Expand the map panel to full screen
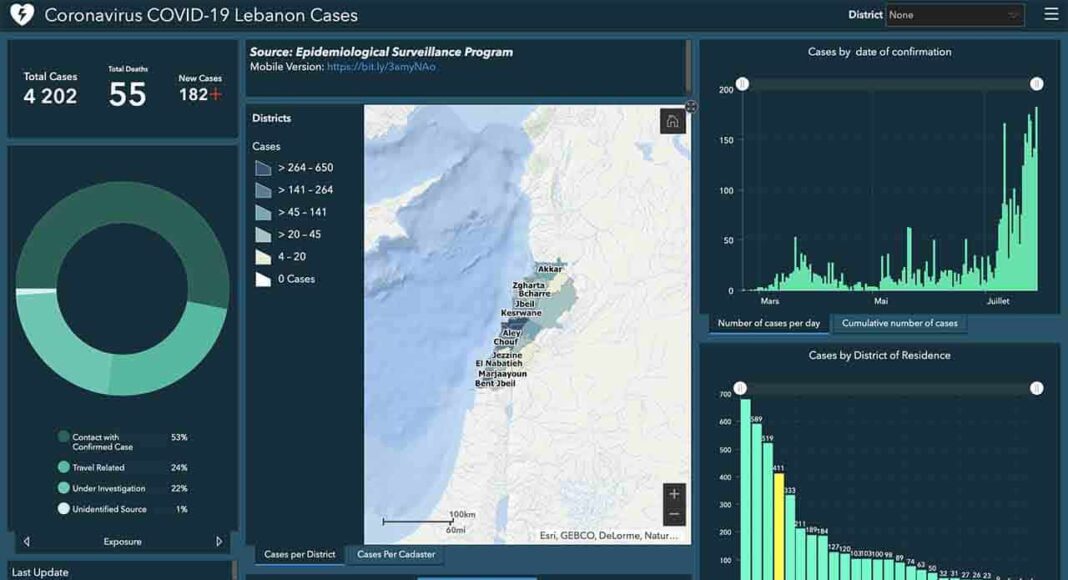The height and width of the screenshot is (580, 1068). coord(690,106)
